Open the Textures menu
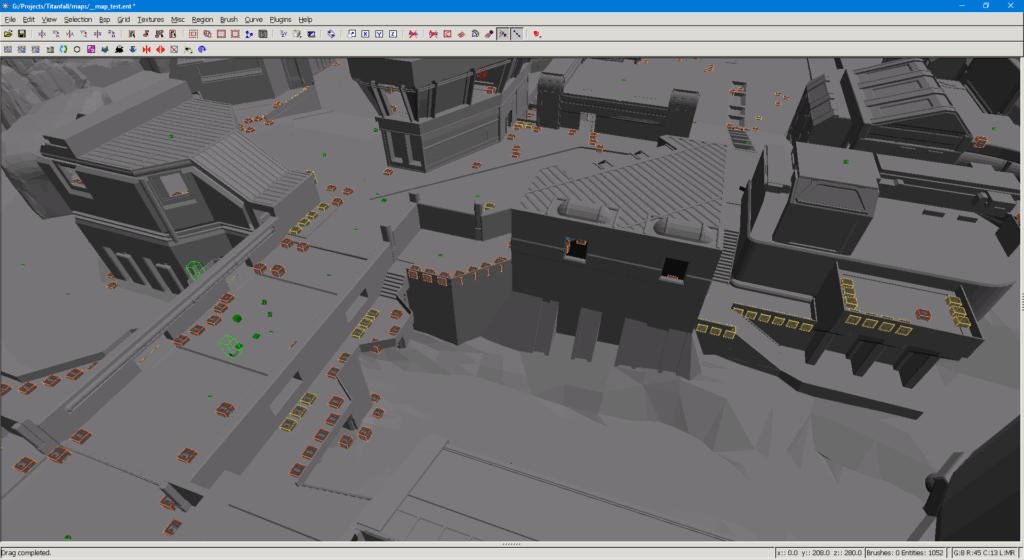This screenshot has height=560, width=1024. (x=150, y=20)
